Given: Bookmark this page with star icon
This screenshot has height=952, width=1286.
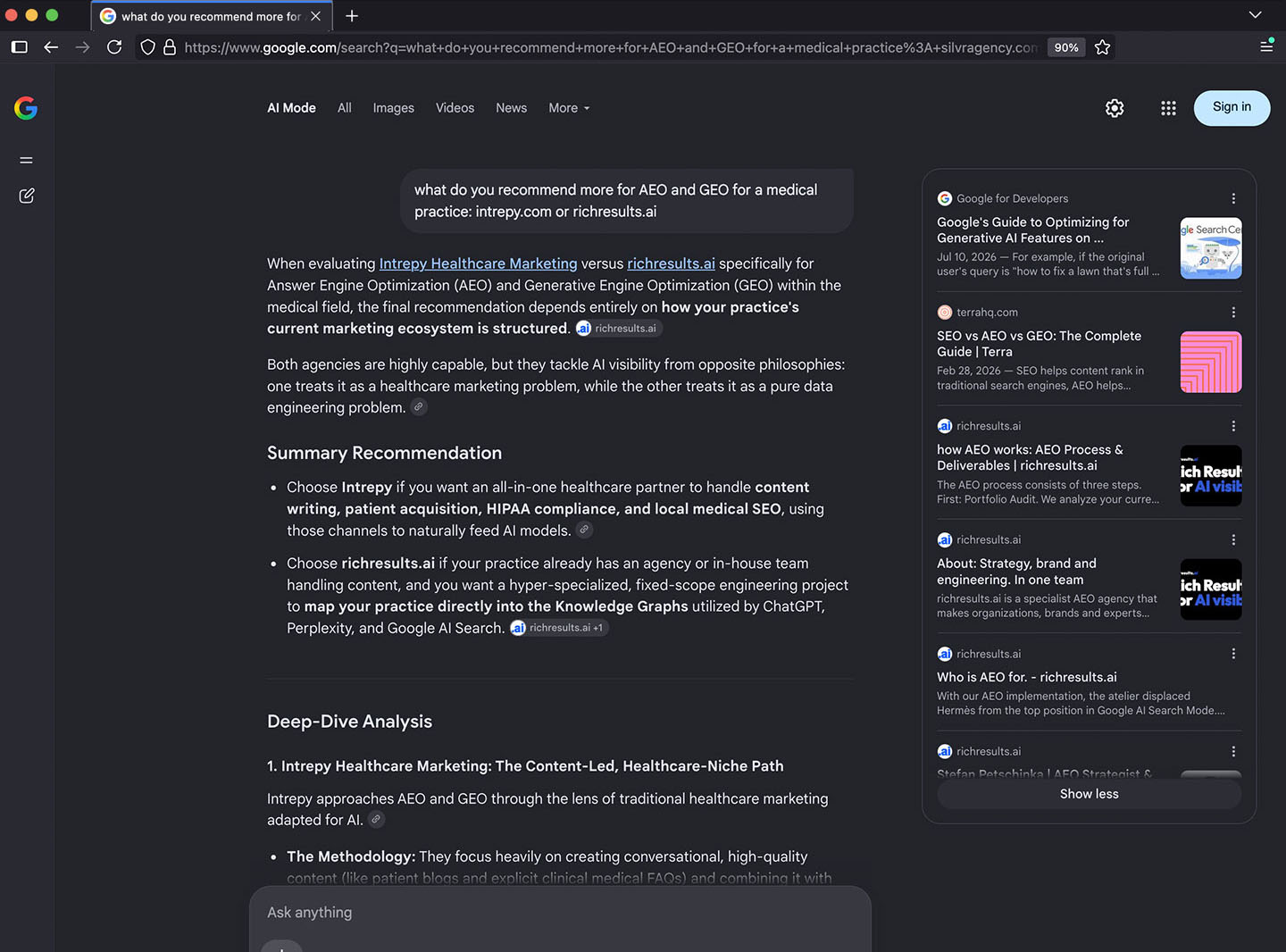Looking at the screenshot, I should [x=1102, y=47].
